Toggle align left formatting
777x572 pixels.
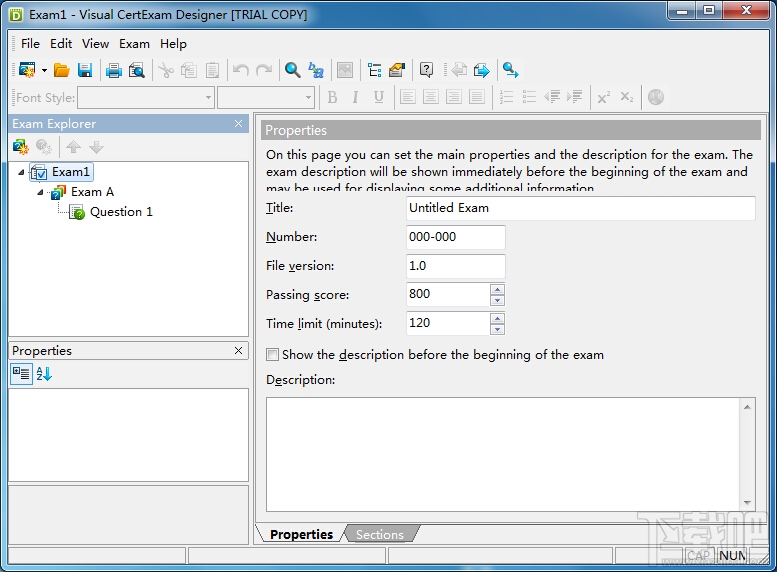tap(407, 97)
